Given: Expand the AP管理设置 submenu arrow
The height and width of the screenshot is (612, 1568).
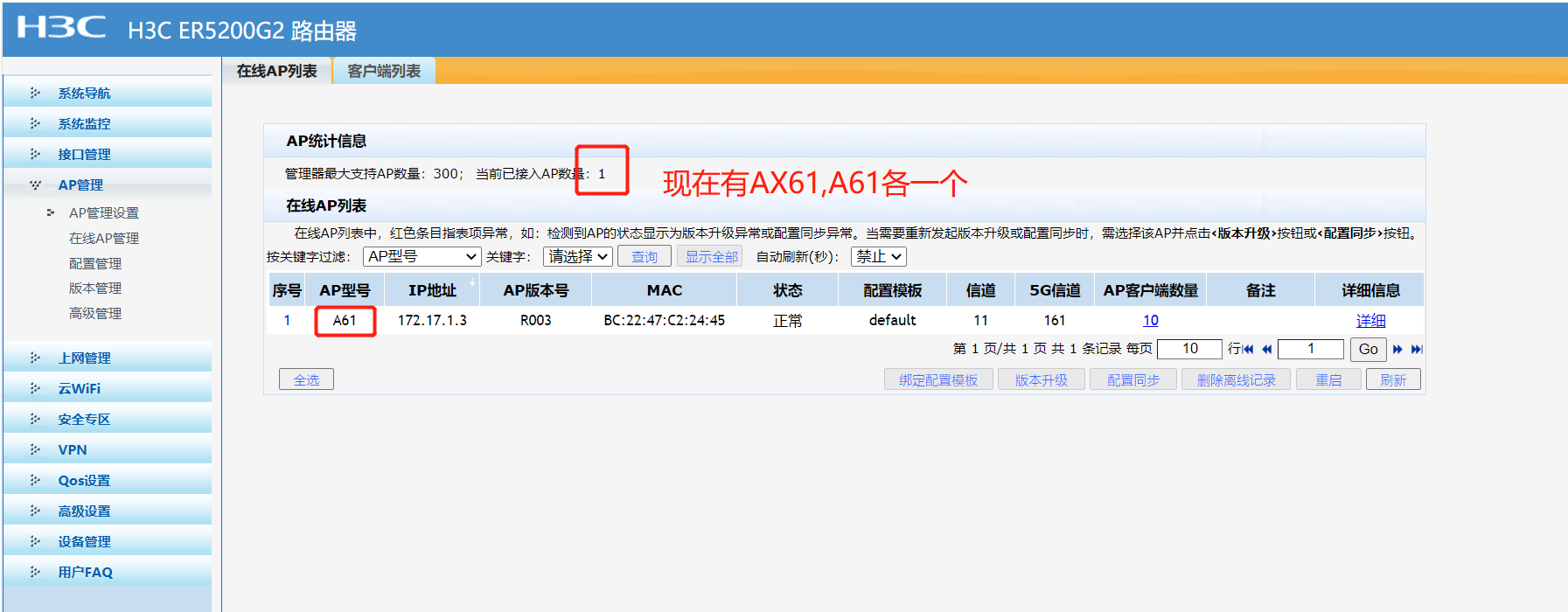Looking at the screenshot, I should coord(51,212).
